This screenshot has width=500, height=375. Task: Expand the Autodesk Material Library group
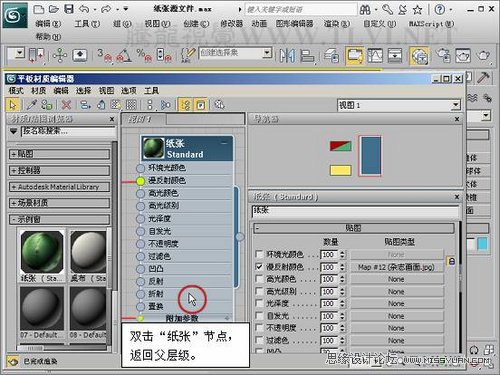coord(59,187)
